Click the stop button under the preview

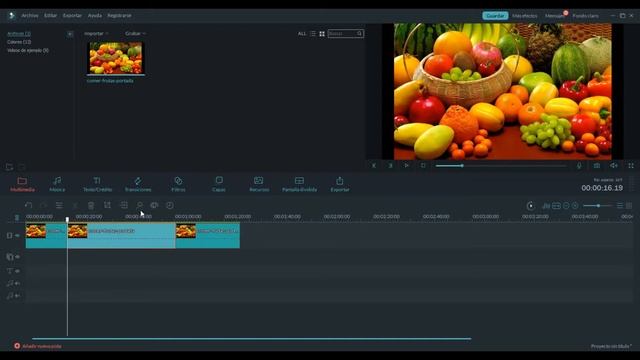coord(423,165)
